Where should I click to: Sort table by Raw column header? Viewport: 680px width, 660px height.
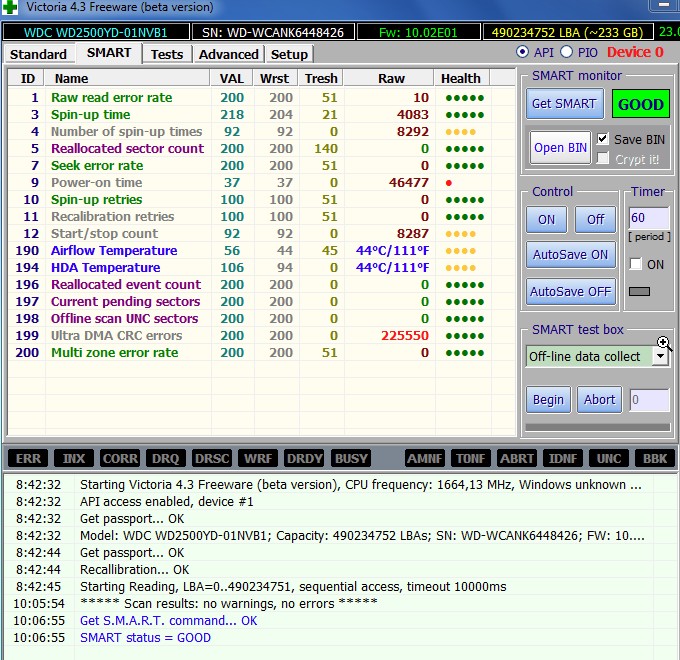[x=391, y=78]
